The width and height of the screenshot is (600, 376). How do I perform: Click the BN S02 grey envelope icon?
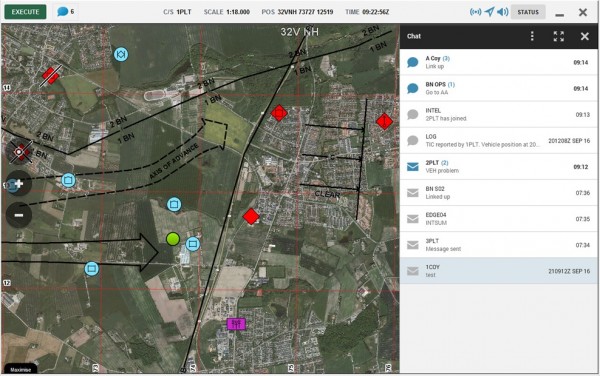(412, 193)
